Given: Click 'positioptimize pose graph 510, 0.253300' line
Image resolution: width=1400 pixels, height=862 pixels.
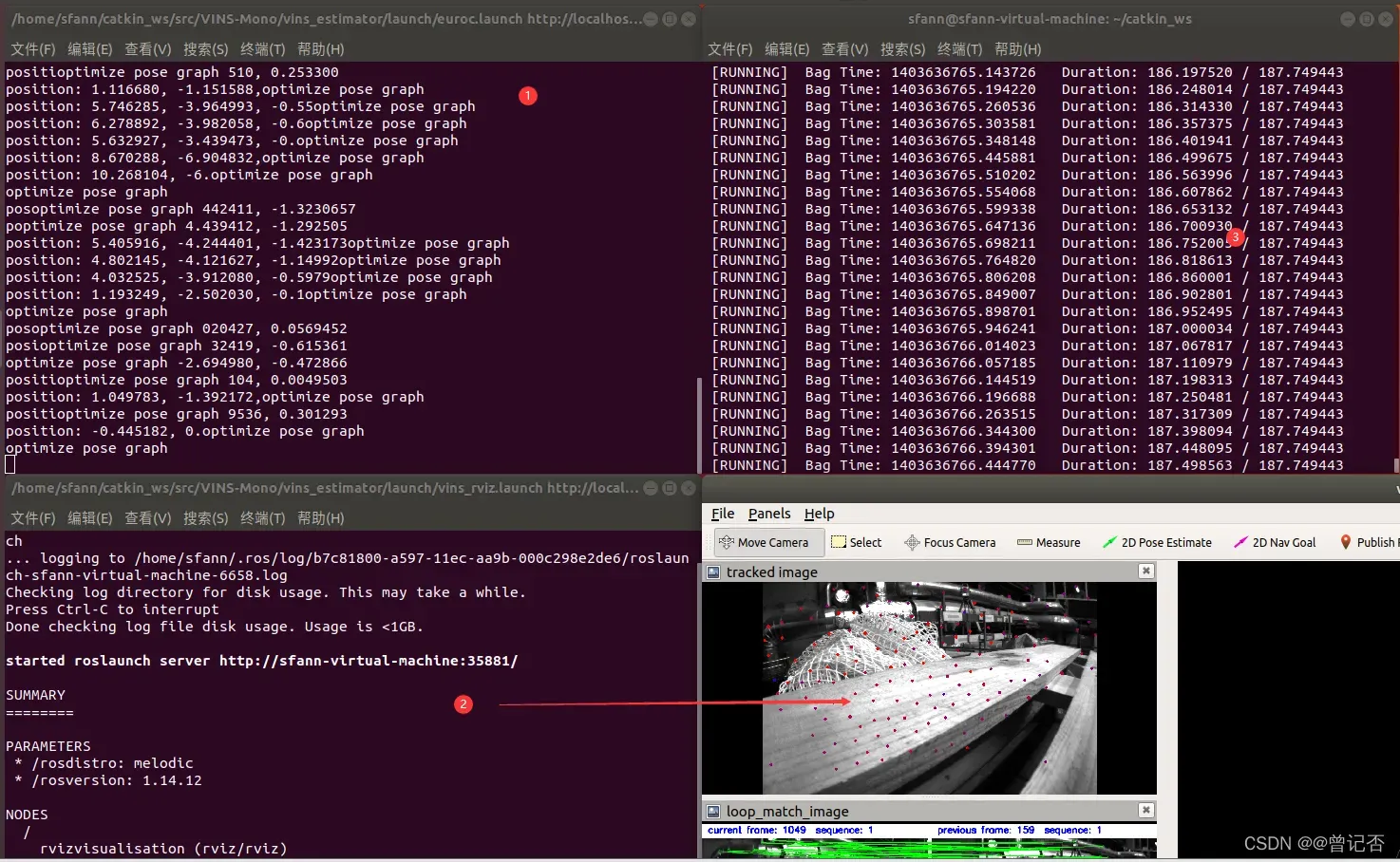Looking at the screenshot, I should click(172, 72).
